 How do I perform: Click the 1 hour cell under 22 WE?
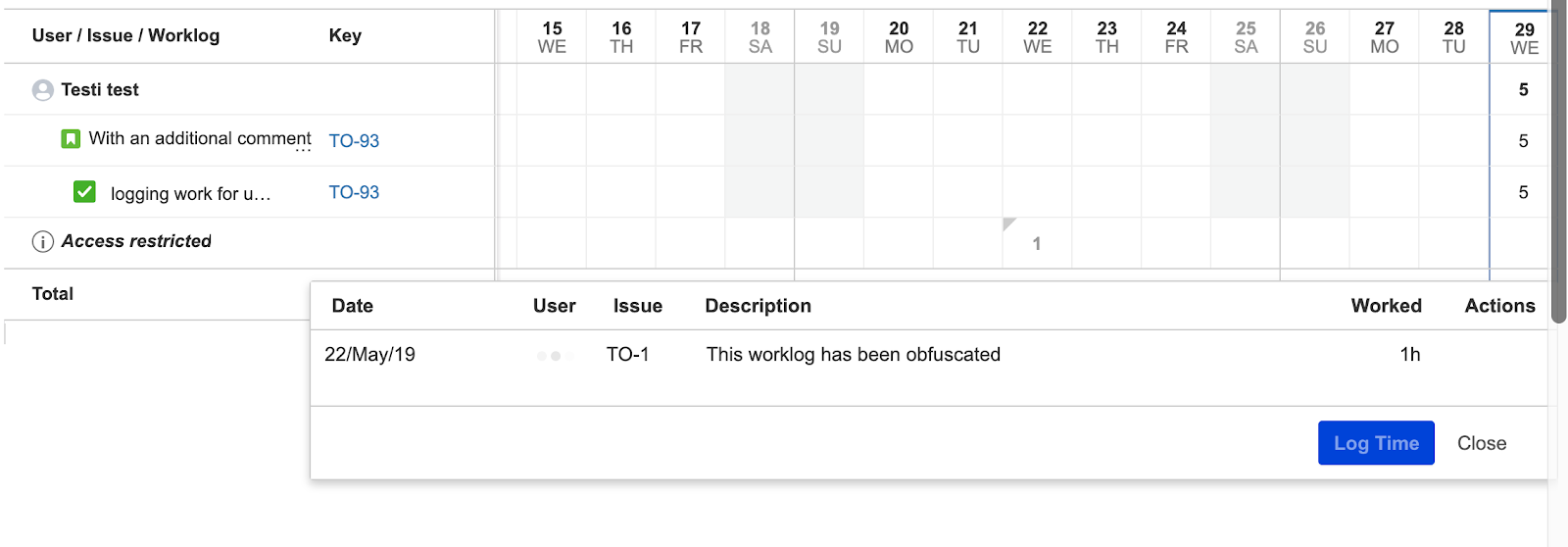point(1037,244)
